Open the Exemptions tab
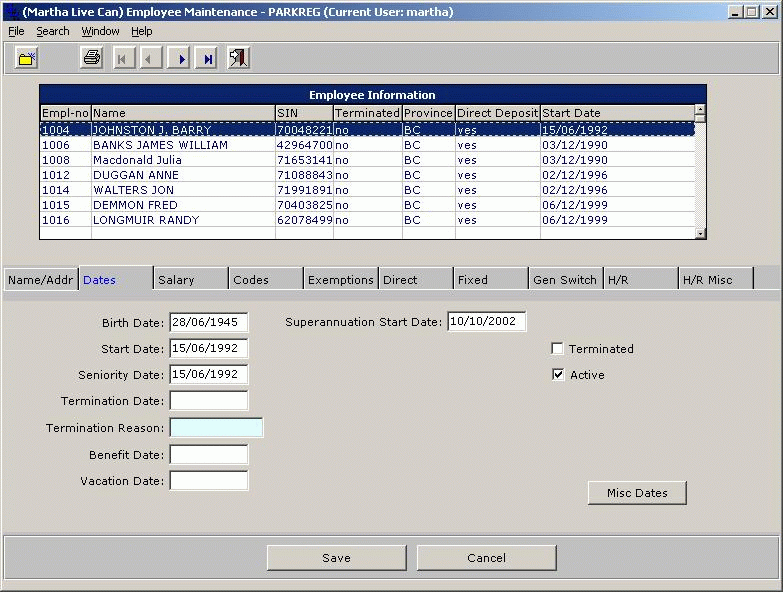Screen dimensions: 783x592 (341, 280)
